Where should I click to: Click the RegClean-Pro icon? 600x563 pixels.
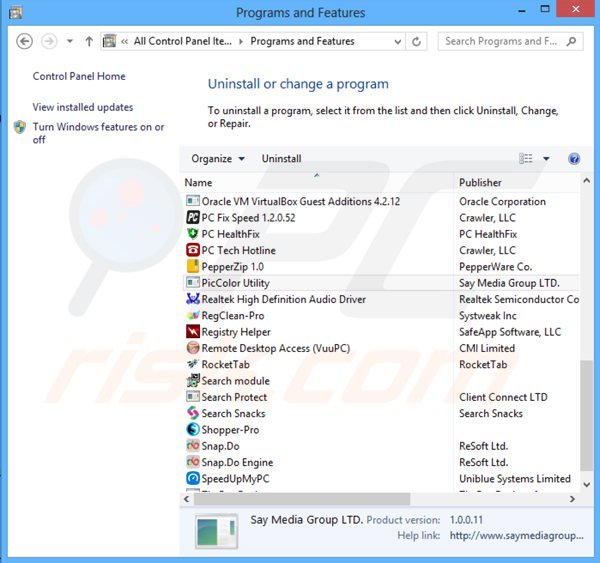coord(193,315)
